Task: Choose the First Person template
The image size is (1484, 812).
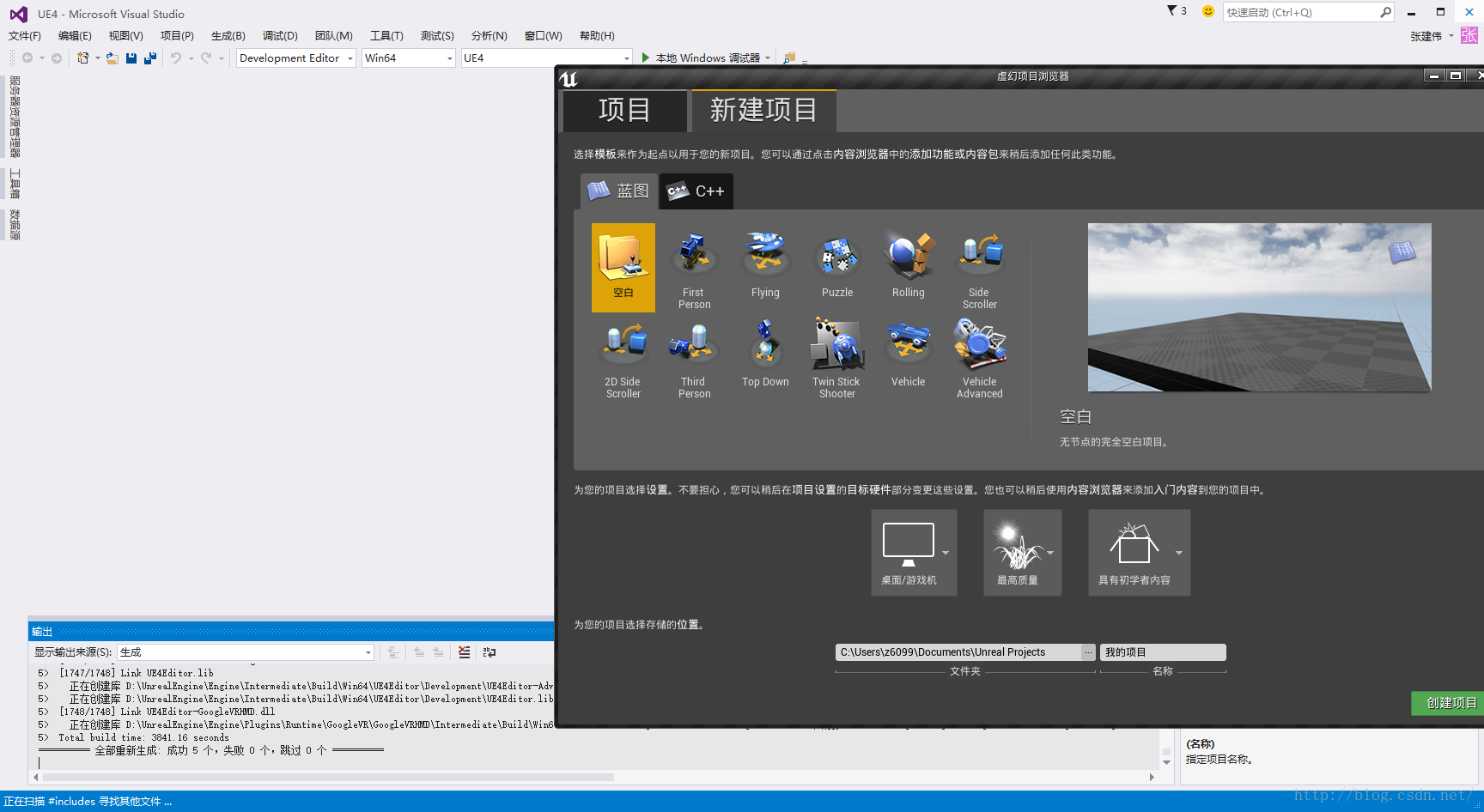Action: pos(694,269)
